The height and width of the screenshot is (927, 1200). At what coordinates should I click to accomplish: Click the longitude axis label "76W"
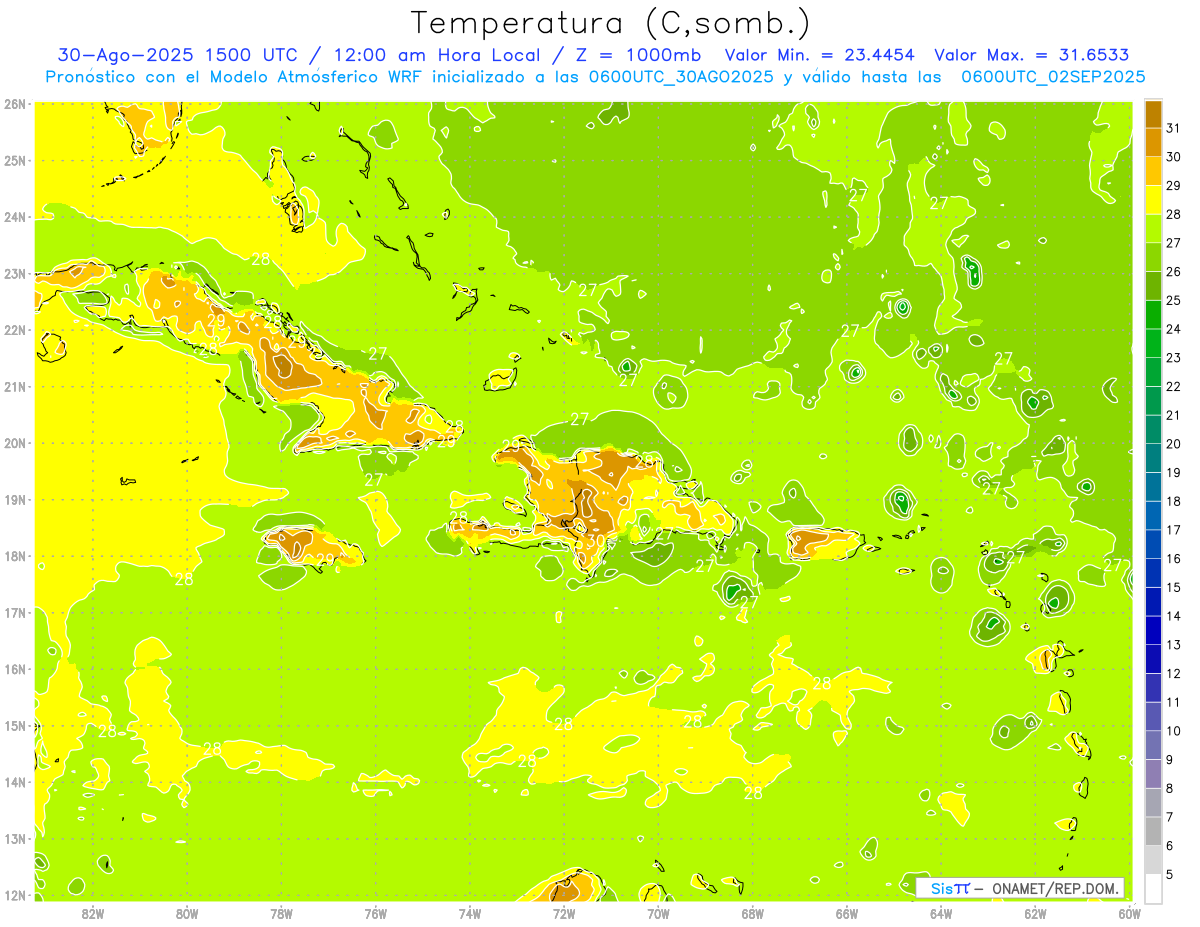(x=376, y=912)
